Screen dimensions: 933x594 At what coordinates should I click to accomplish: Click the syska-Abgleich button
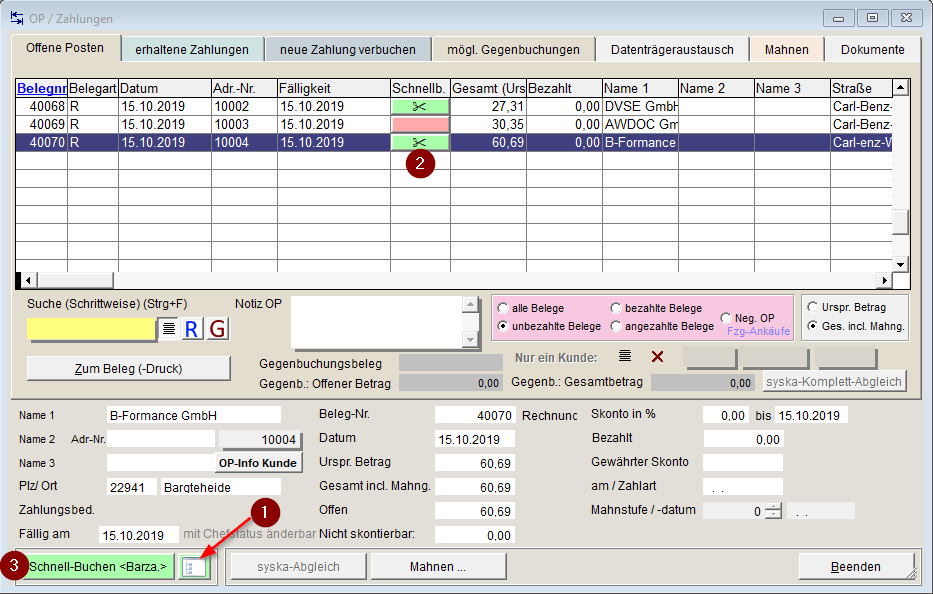pyautogui.click(x=298, y=567)
